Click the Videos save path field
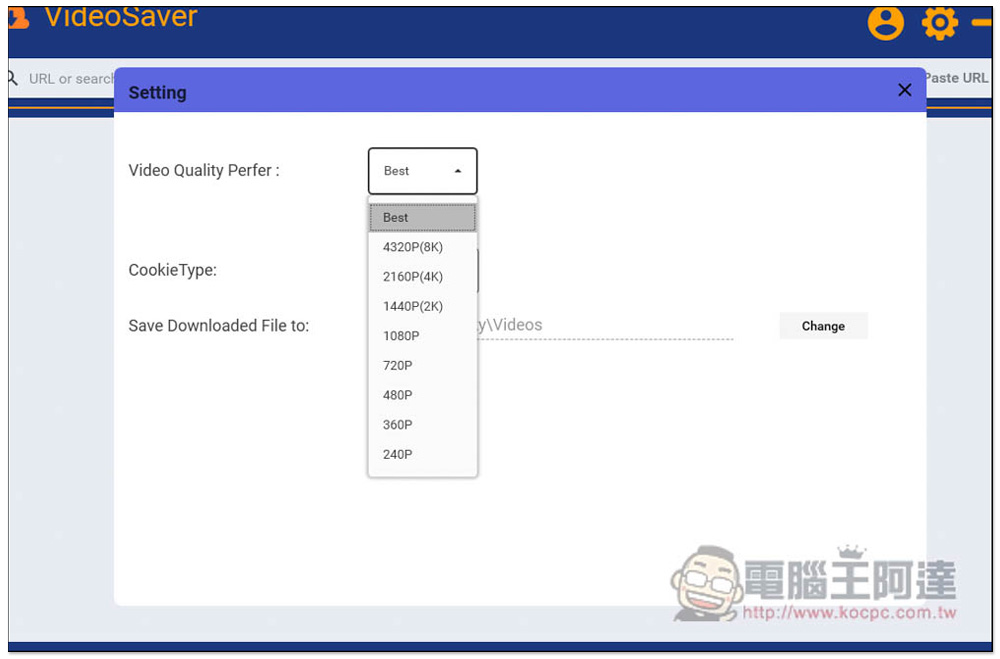Image resolution: width=1000 pixels, height=659 pixels. pos(605,325)
